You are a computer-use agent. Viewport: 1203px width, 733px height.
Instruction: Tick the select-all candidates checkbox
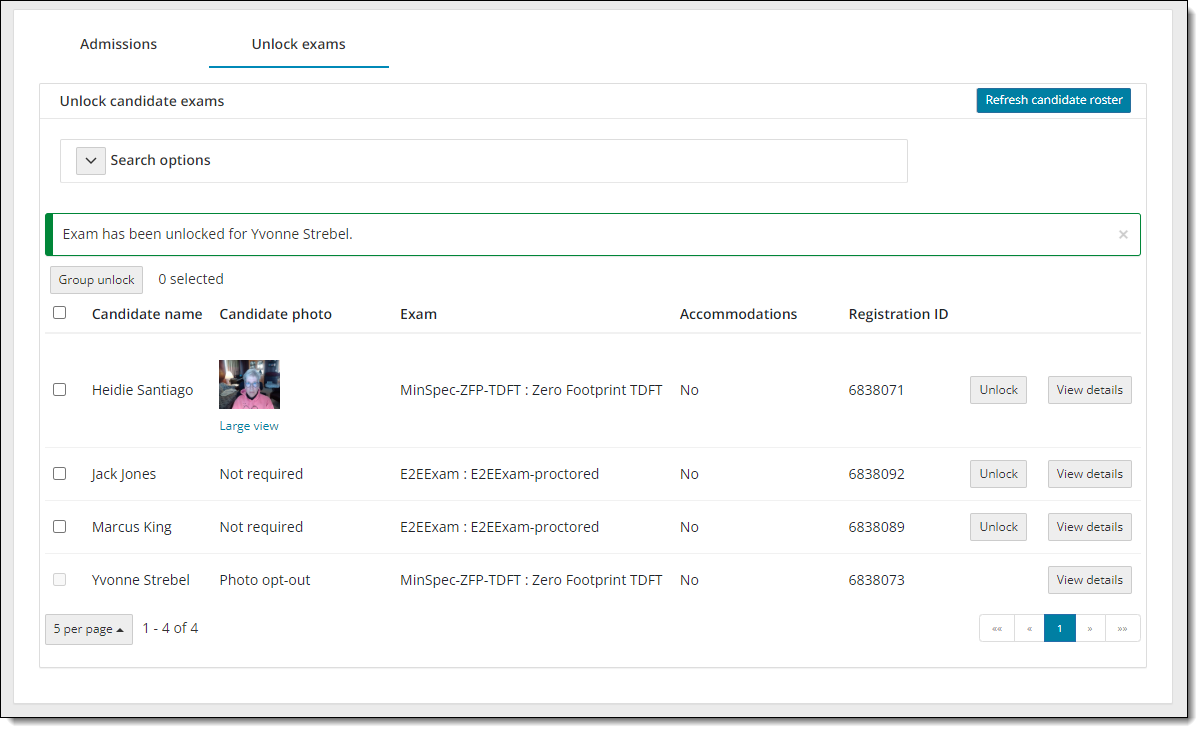point(60,313)
